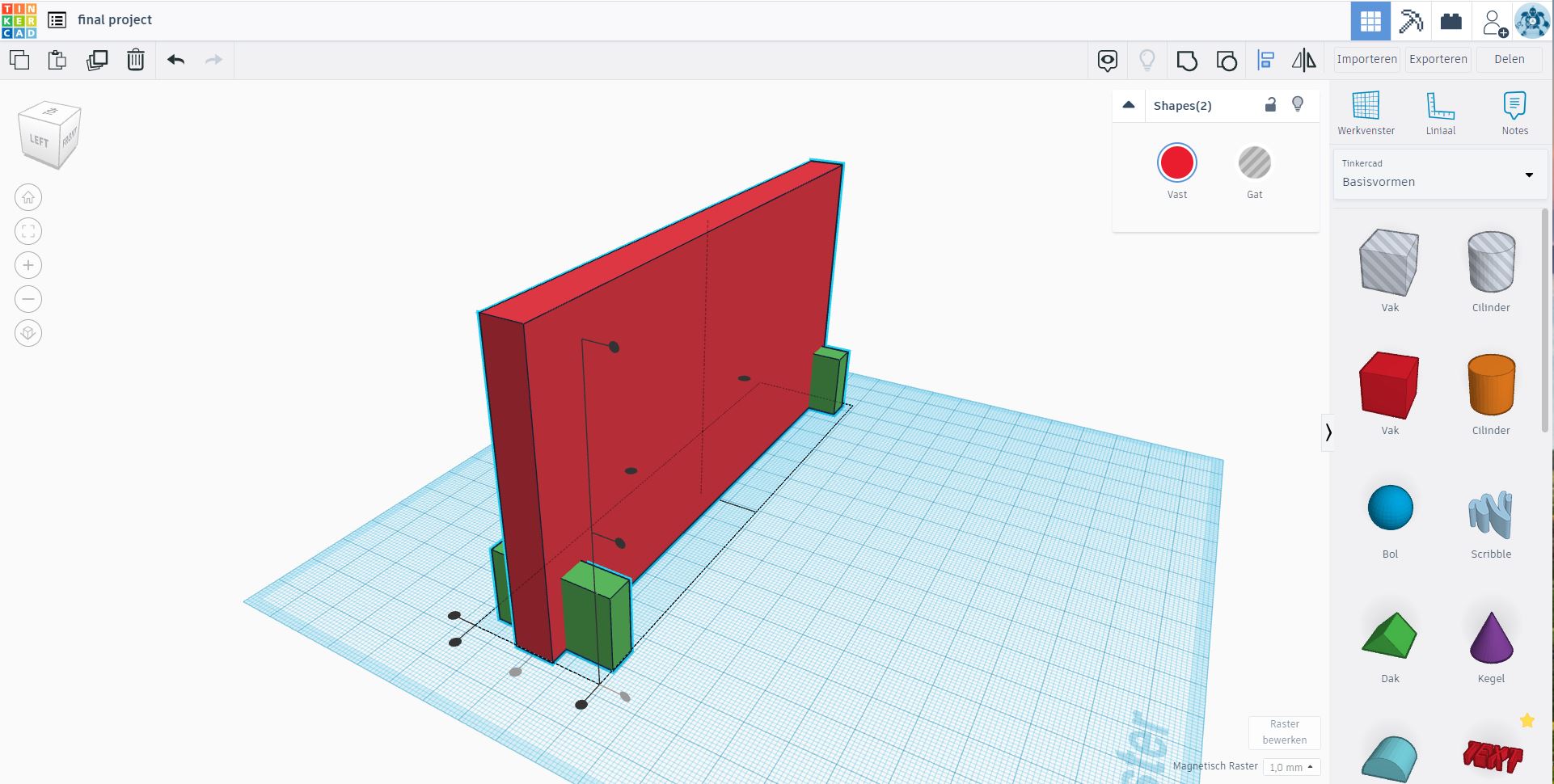The height and width of the screenshot is (784, 1554).
Task: Pick the striped hole Cilinder shape
Action: 1491,262
